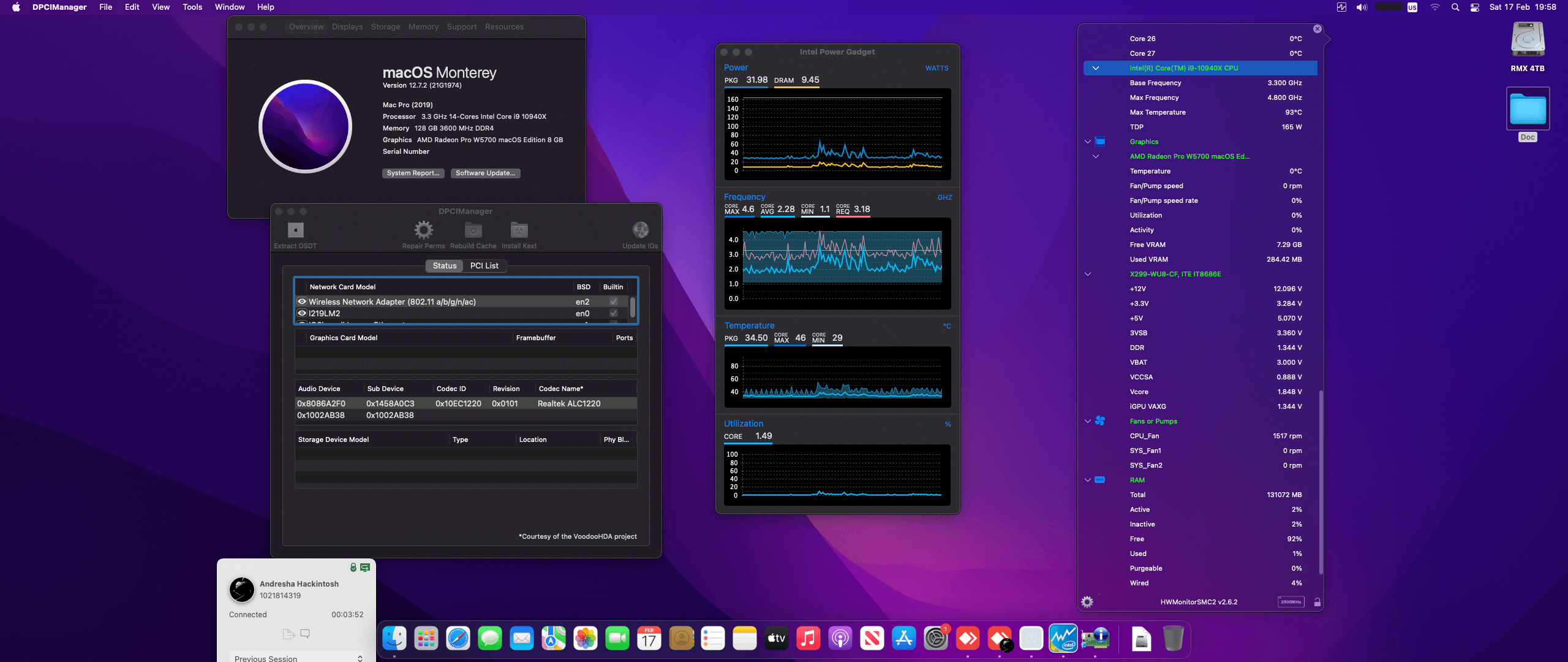This screenshot has height=662, width=1568.
Task: Open App Store from the Dock
Action: click(x=904, y=639)
